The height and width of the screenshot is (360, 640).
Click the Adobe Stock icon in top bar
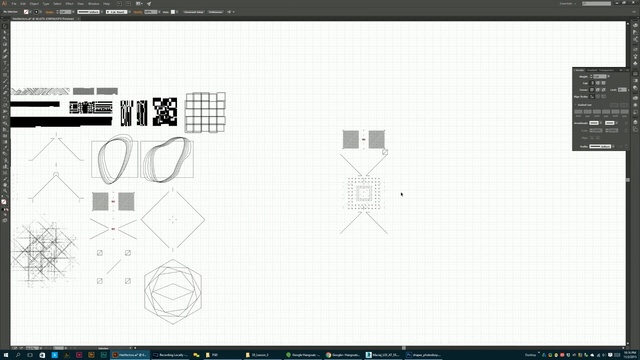point(128,4)
